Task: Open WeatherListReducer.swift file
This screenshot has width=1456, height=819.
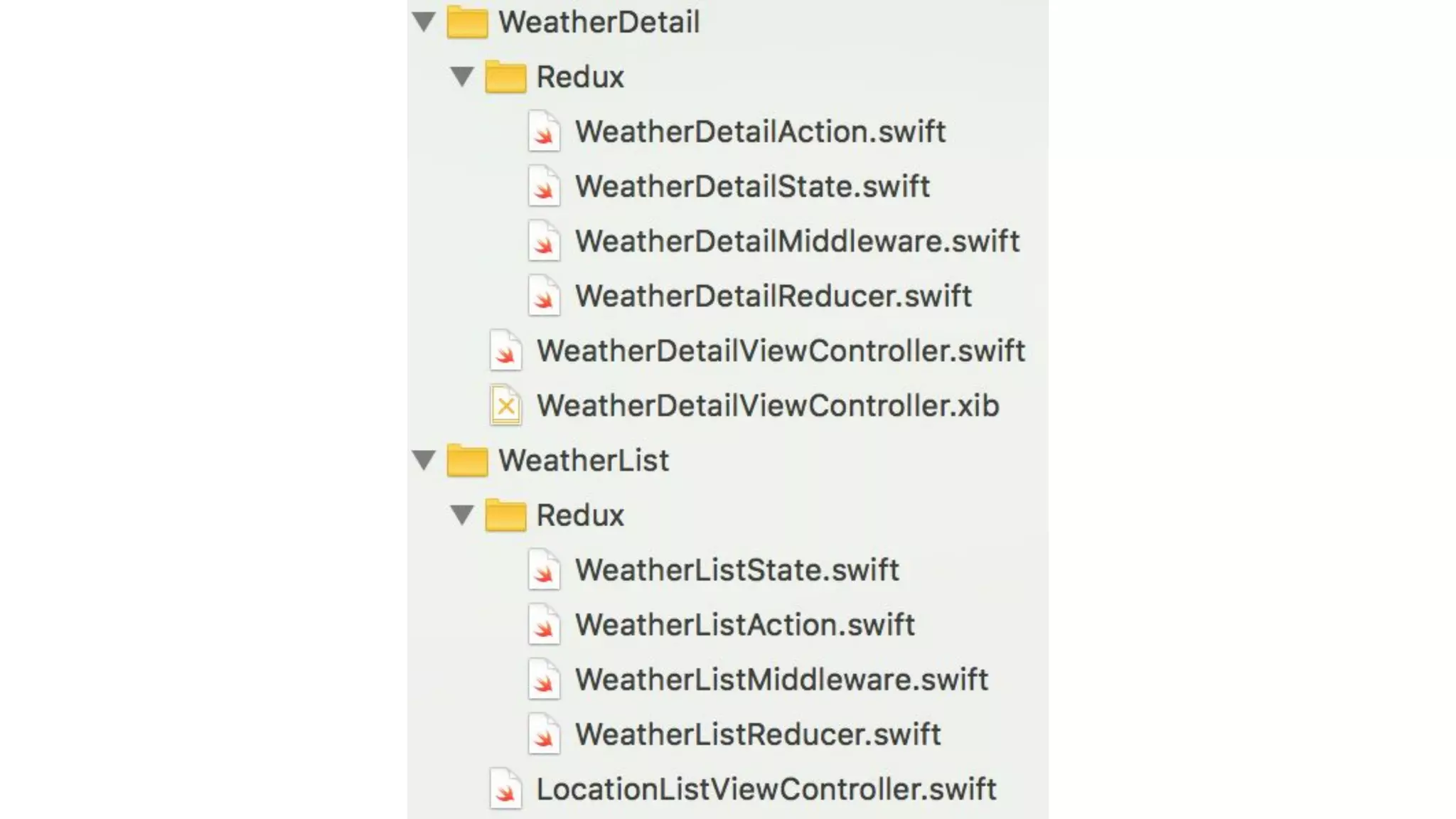Action: 758,734
